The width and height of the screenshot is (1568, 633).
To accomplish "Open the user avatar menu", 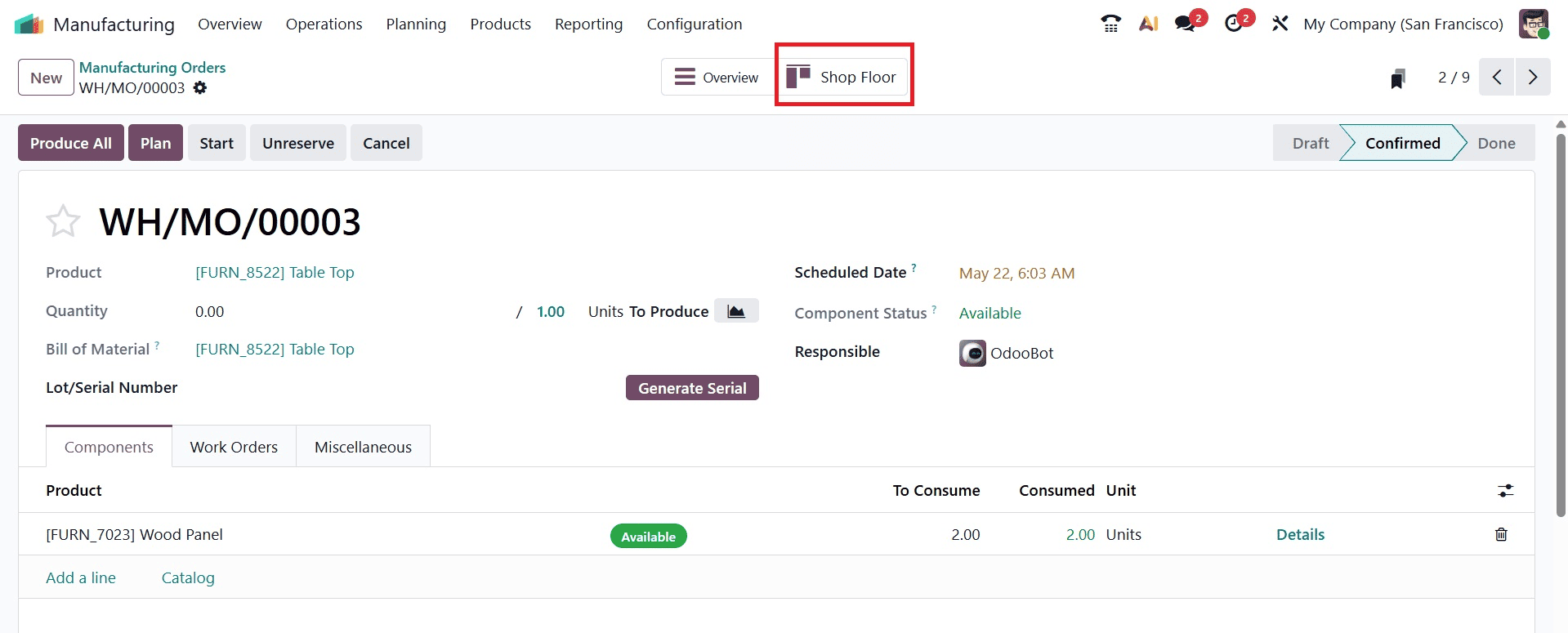I will coord(1533,24).
